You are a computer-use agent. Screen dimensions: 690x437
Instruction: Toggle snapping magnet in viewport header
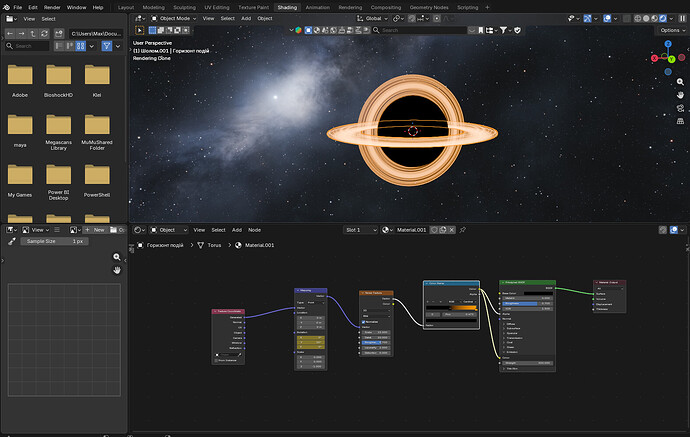pyautogui.click(x=411, y=18)
